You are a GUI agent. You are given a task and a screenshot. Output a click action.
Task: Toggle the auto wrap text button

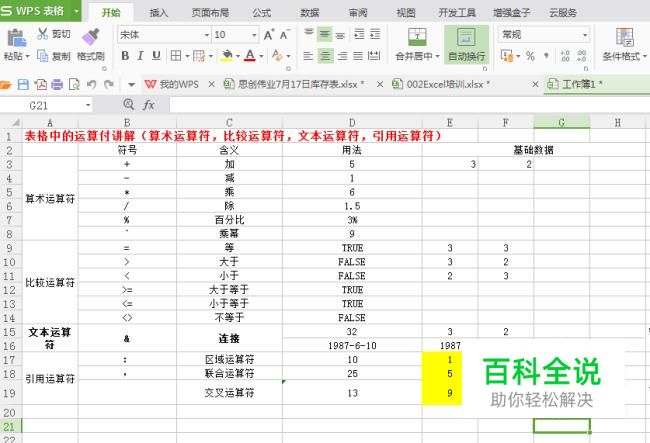tap(466, 45)
